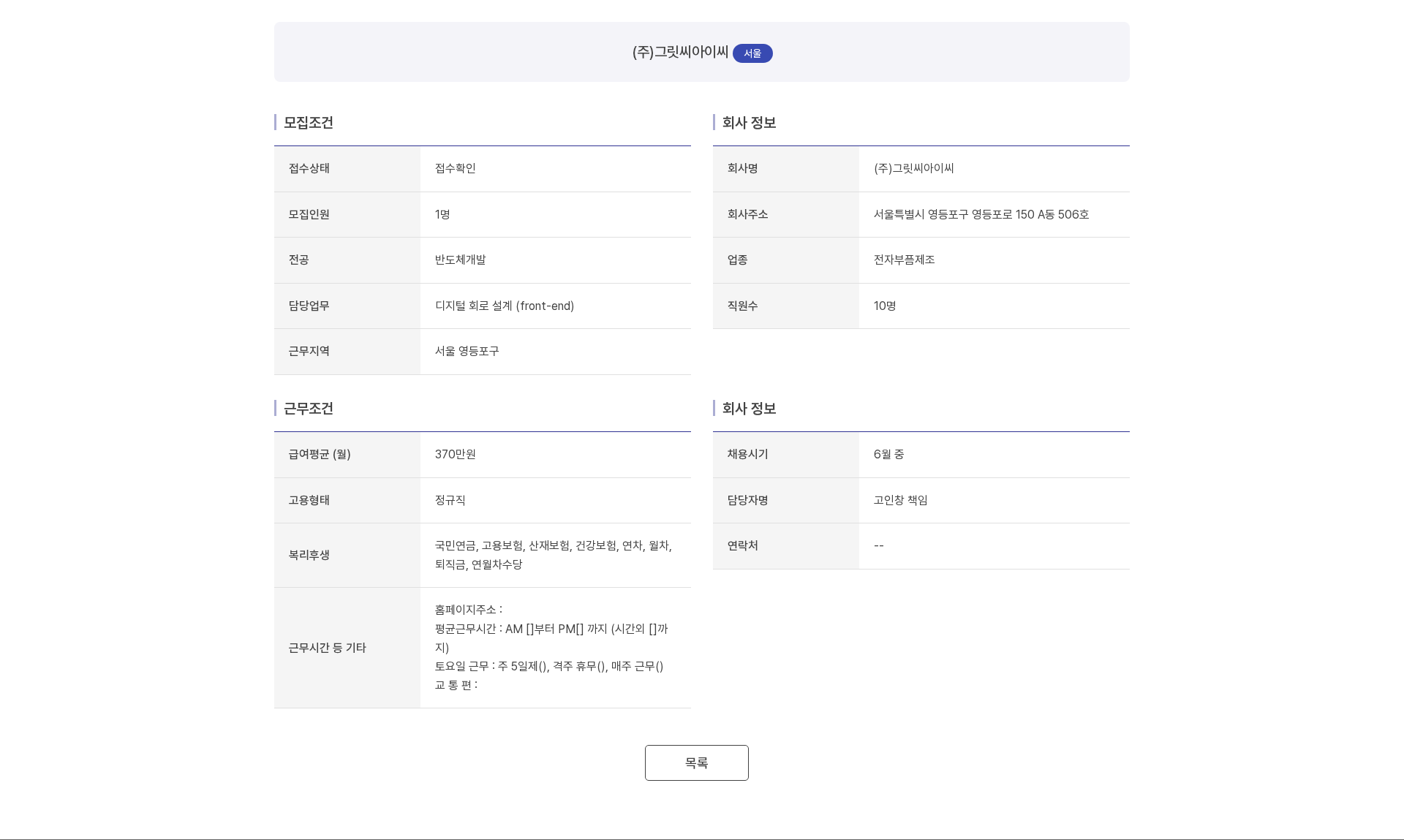1404x840 pixels.
Task: Click the 전공 label cell
Action: point(347,260)
